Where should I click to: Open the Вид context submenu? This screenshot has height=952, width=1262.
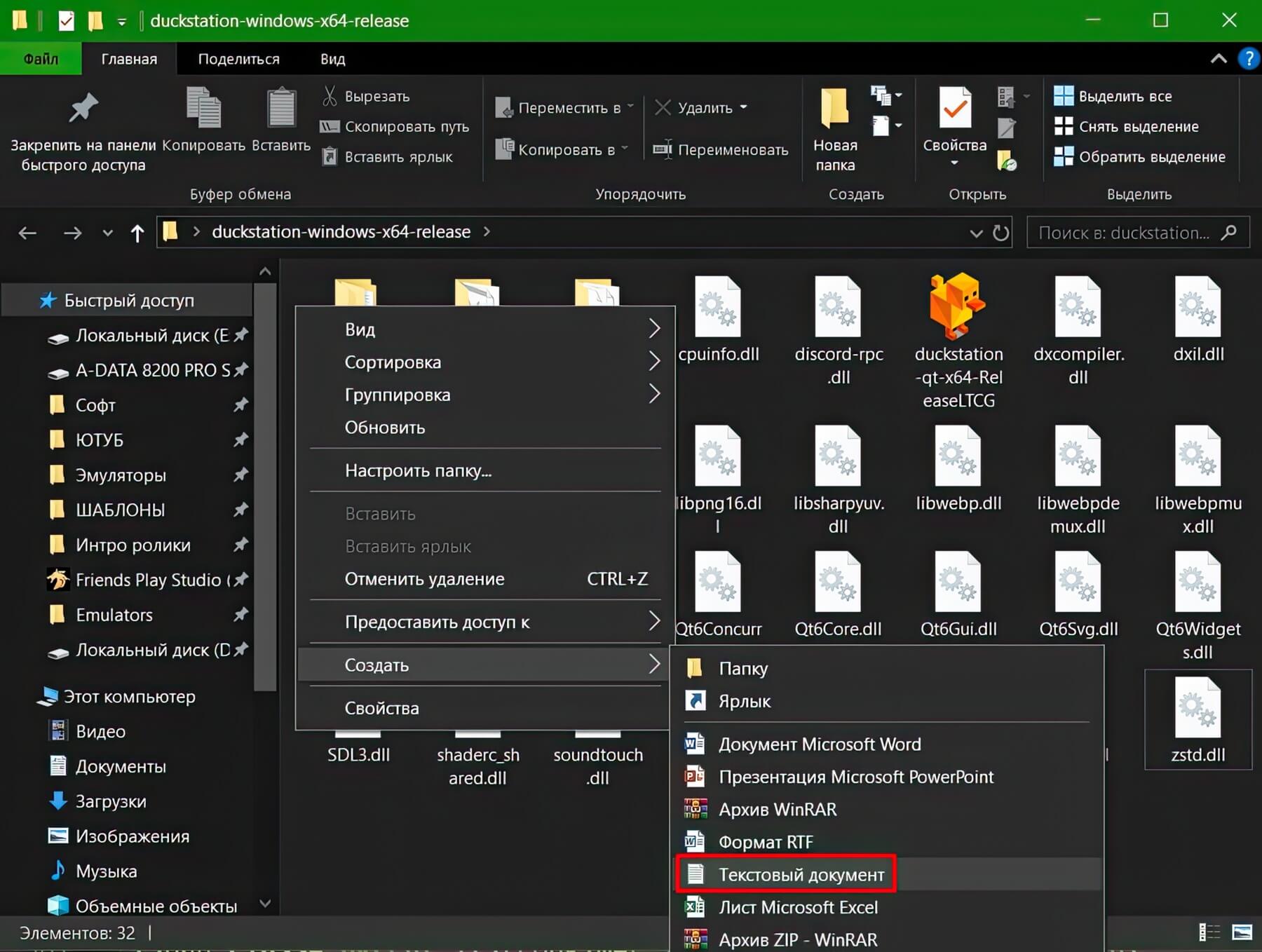coord(485,329)
